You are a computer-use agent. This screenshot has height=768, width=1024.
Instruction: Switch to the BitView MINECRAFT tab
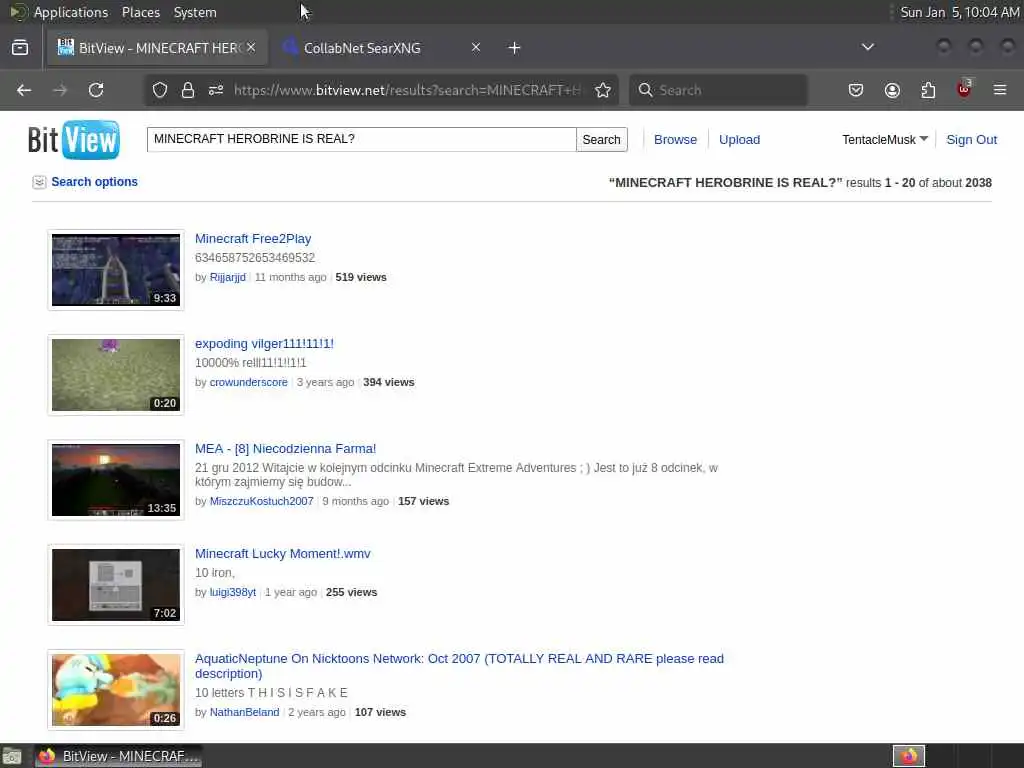pos(157,48)
